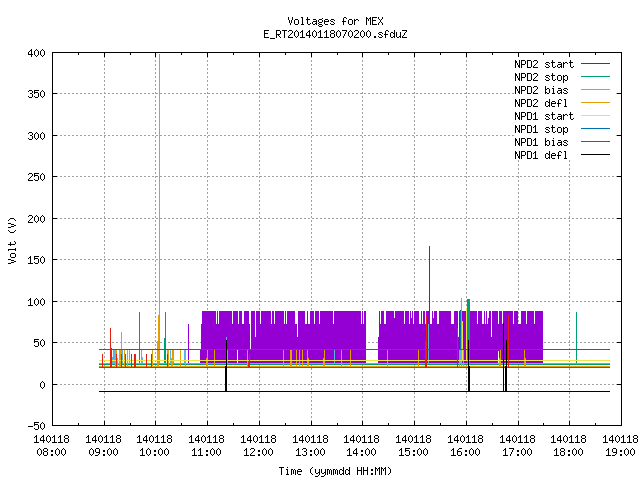The width and height of the screenshot is (640, 480).
Task: Click the black NPD1 defl spike near 11:20
Action: click(x=226, y=365)
